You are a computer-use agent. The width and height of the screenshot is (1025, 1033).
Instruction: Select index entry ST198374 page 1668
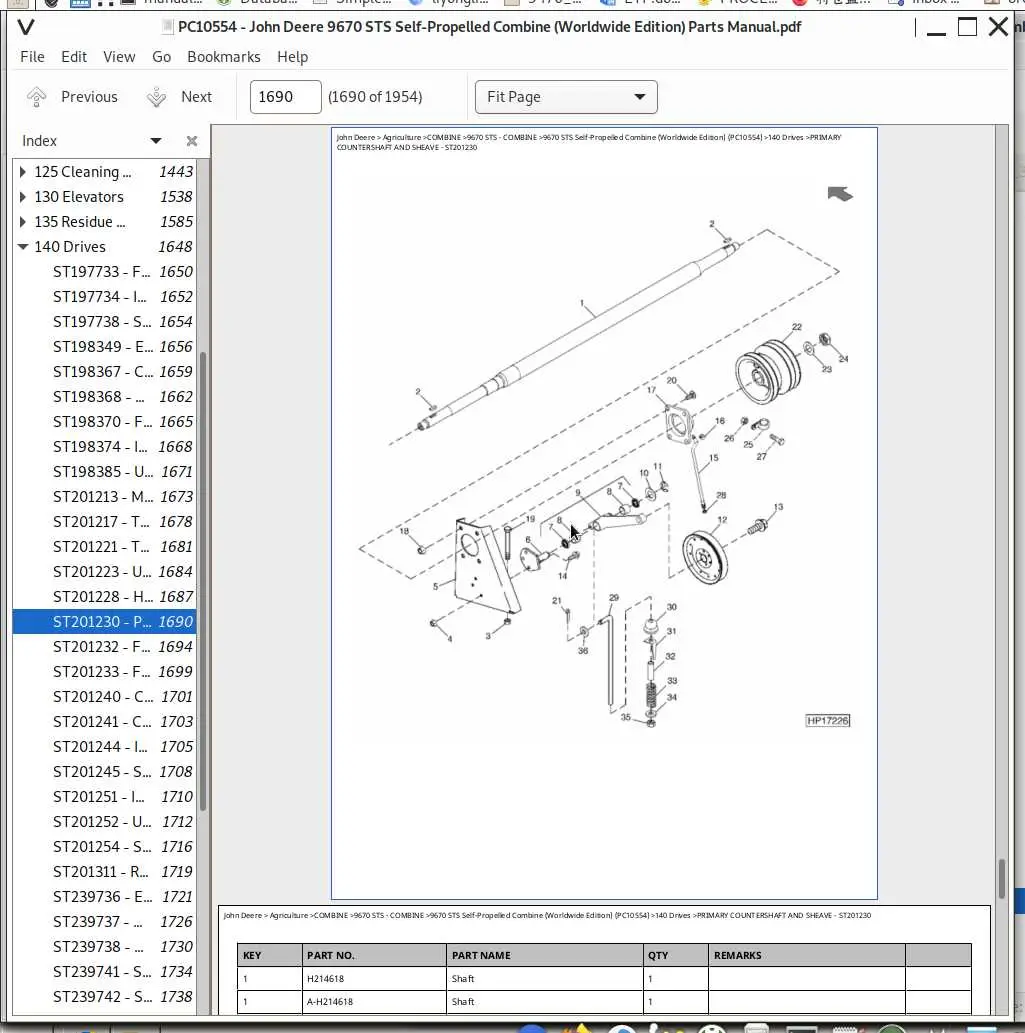pyautogui.click(x=104, y=447)
